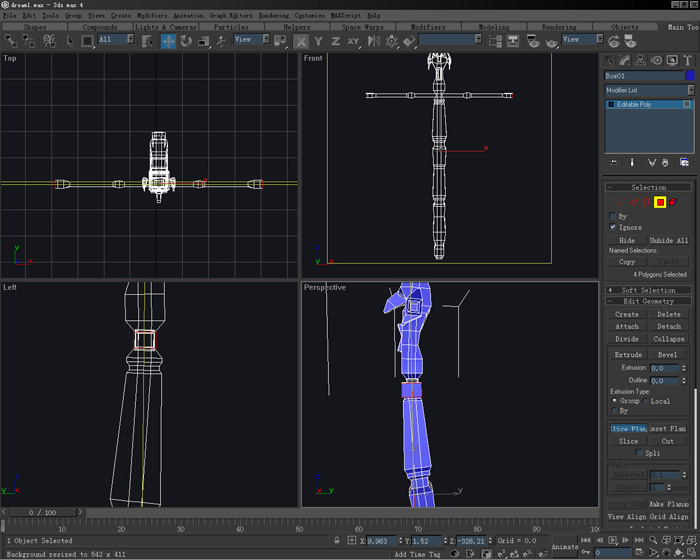
Task: Open the Modifiers menu
Action: click(152, 15)
